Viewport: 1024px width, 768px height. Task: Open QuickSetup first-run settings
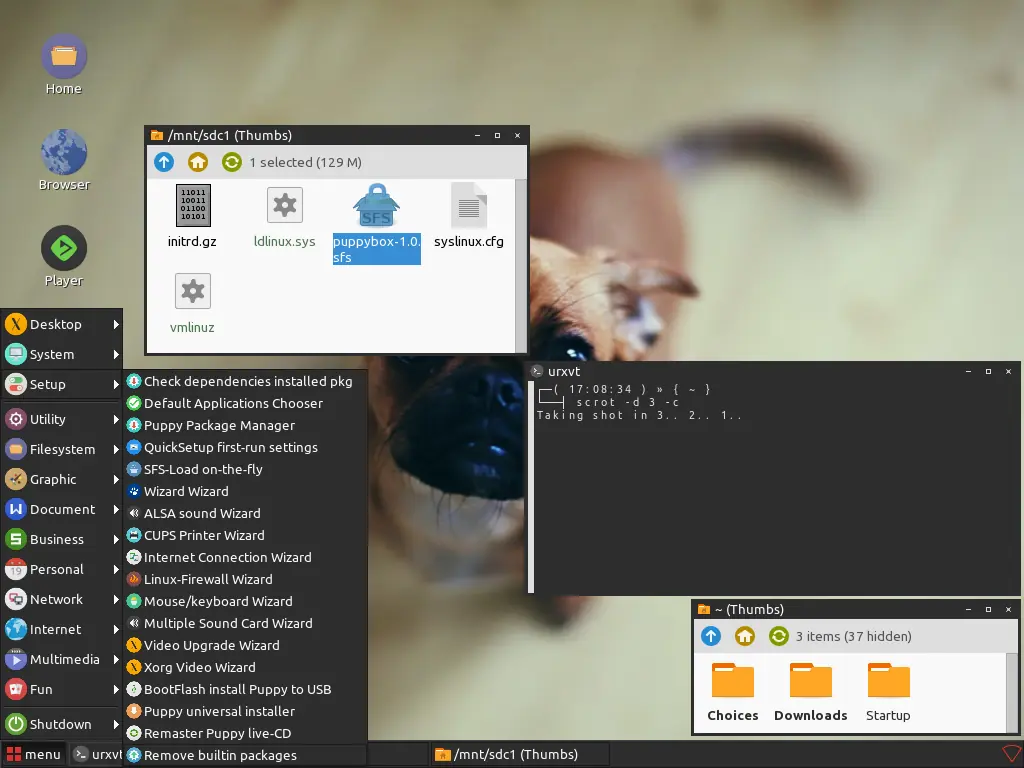click(x=246, y=447)
